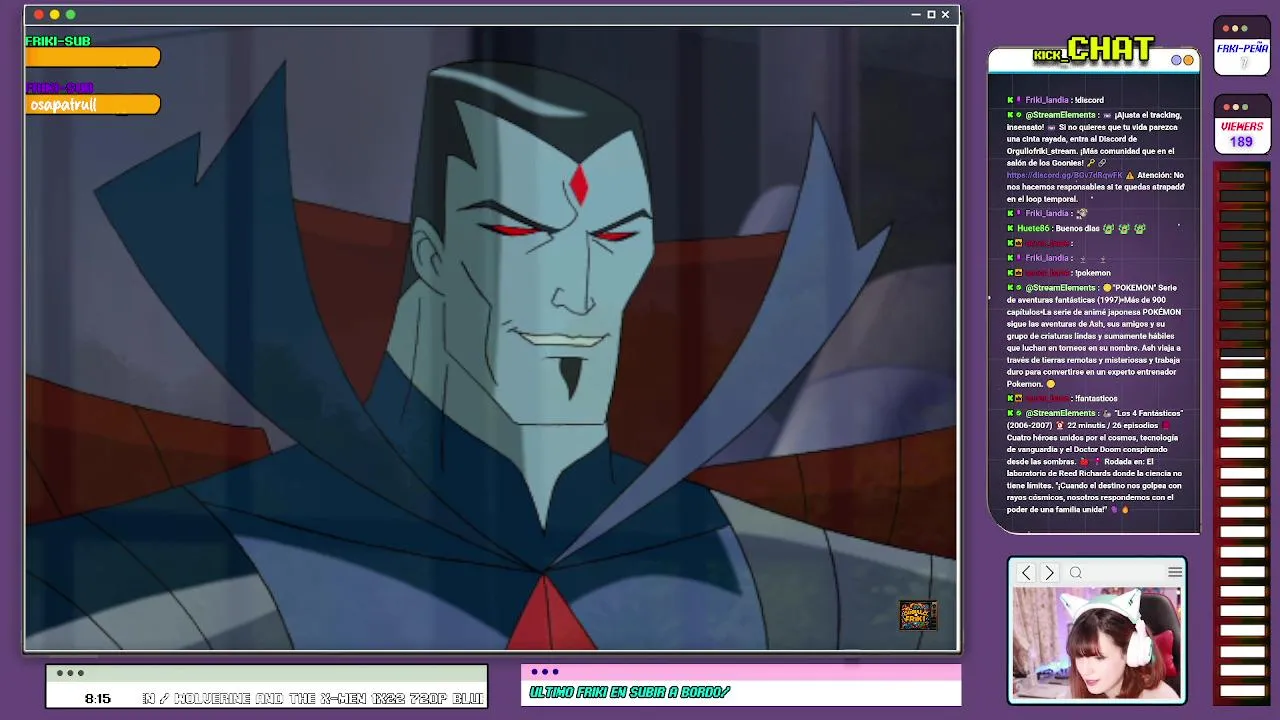
Task: Click the magnifier search icon above webcam
Action: click(x=1076, y=573)
